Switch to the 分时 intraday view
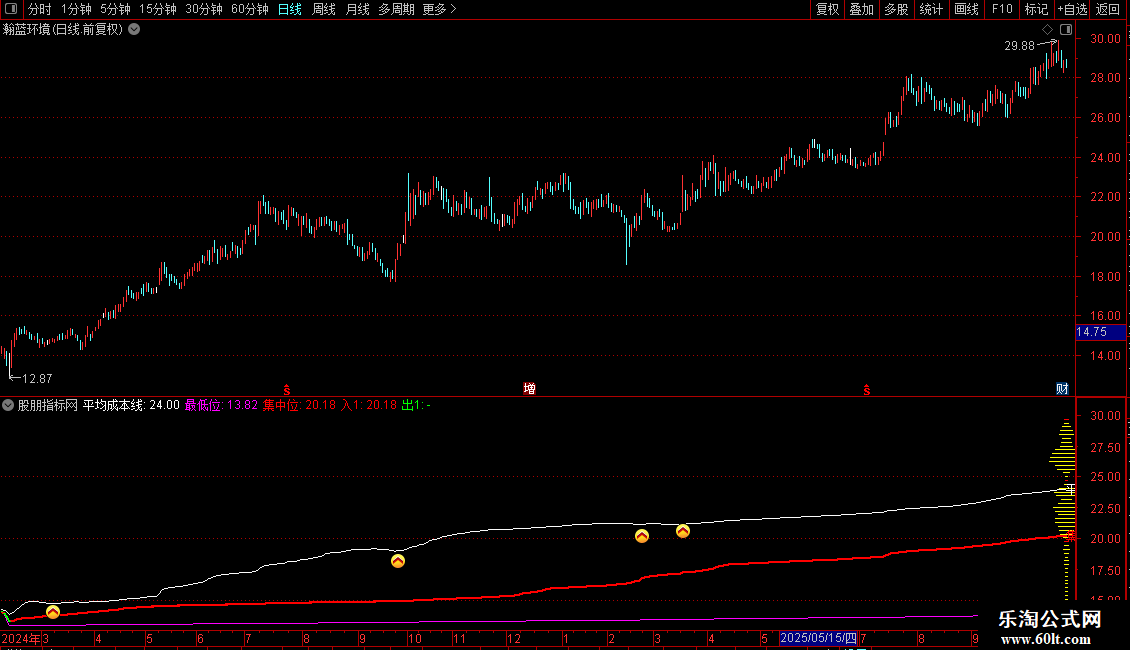 pos(40,9)
